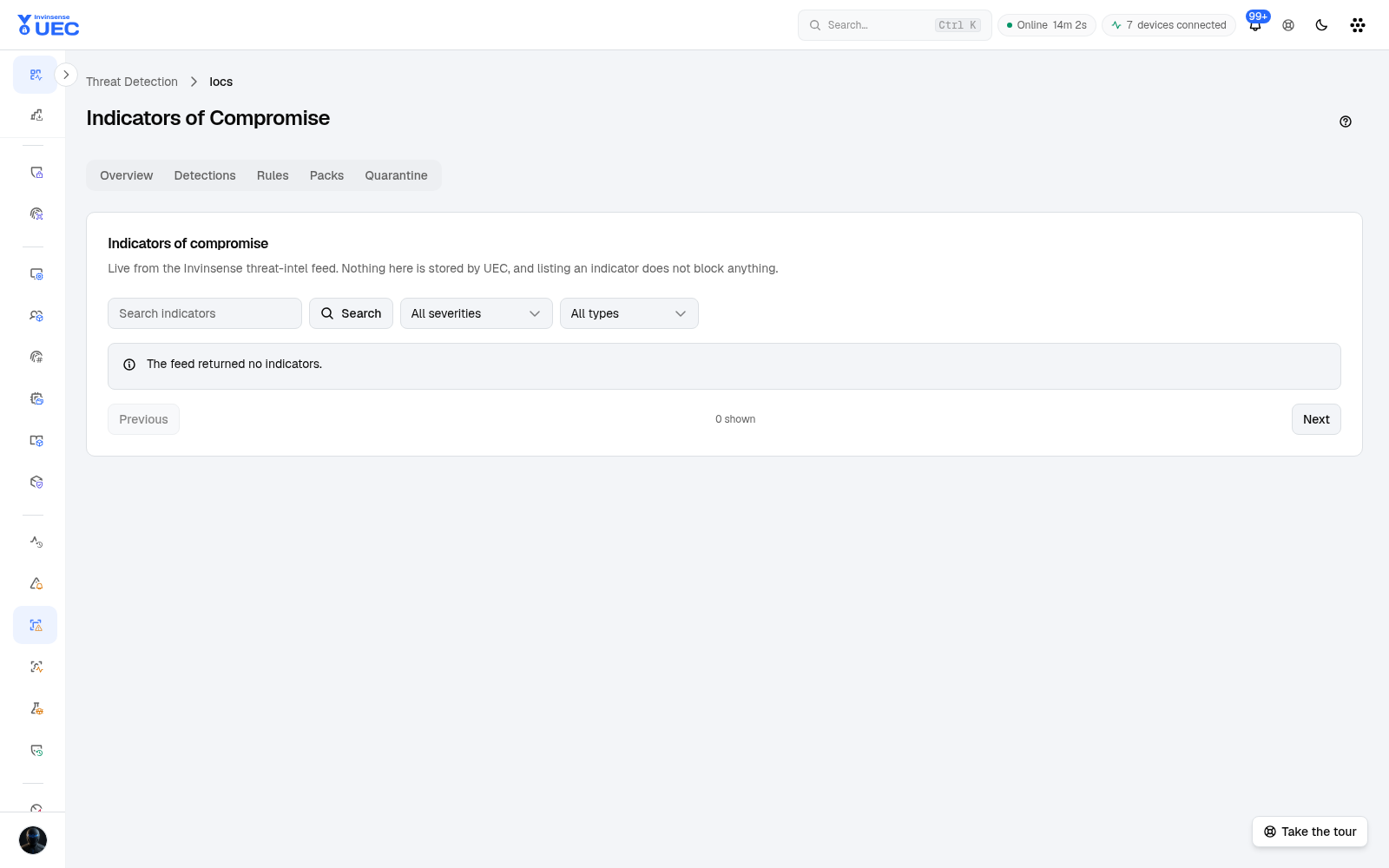Image resolution: width=1389 pixels, height=868 pixels.
Task: Click the Search button beside indicator field
Action: point(351,313)
